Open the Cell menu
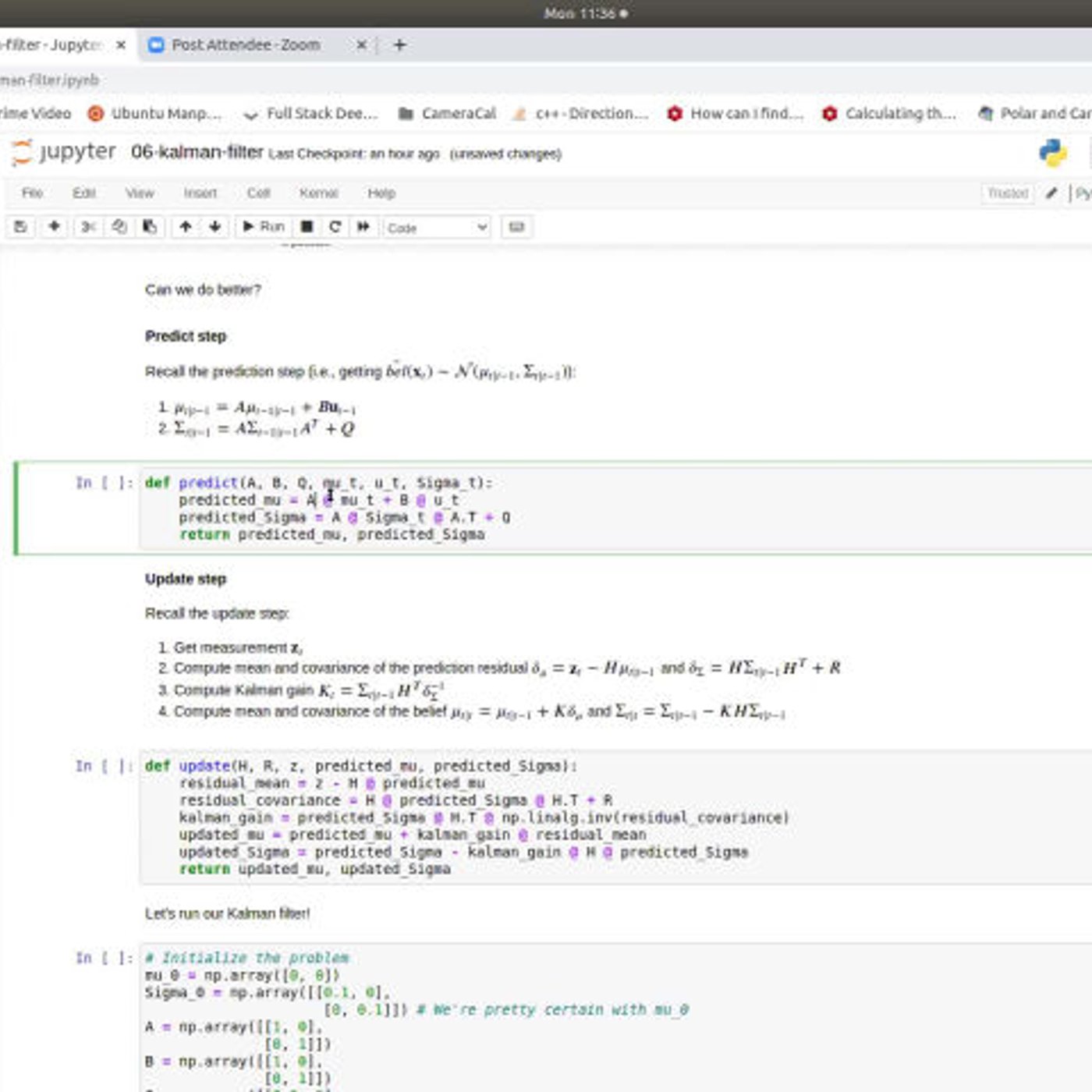Screen dimensions: 1092x1092 pos(258,193)
